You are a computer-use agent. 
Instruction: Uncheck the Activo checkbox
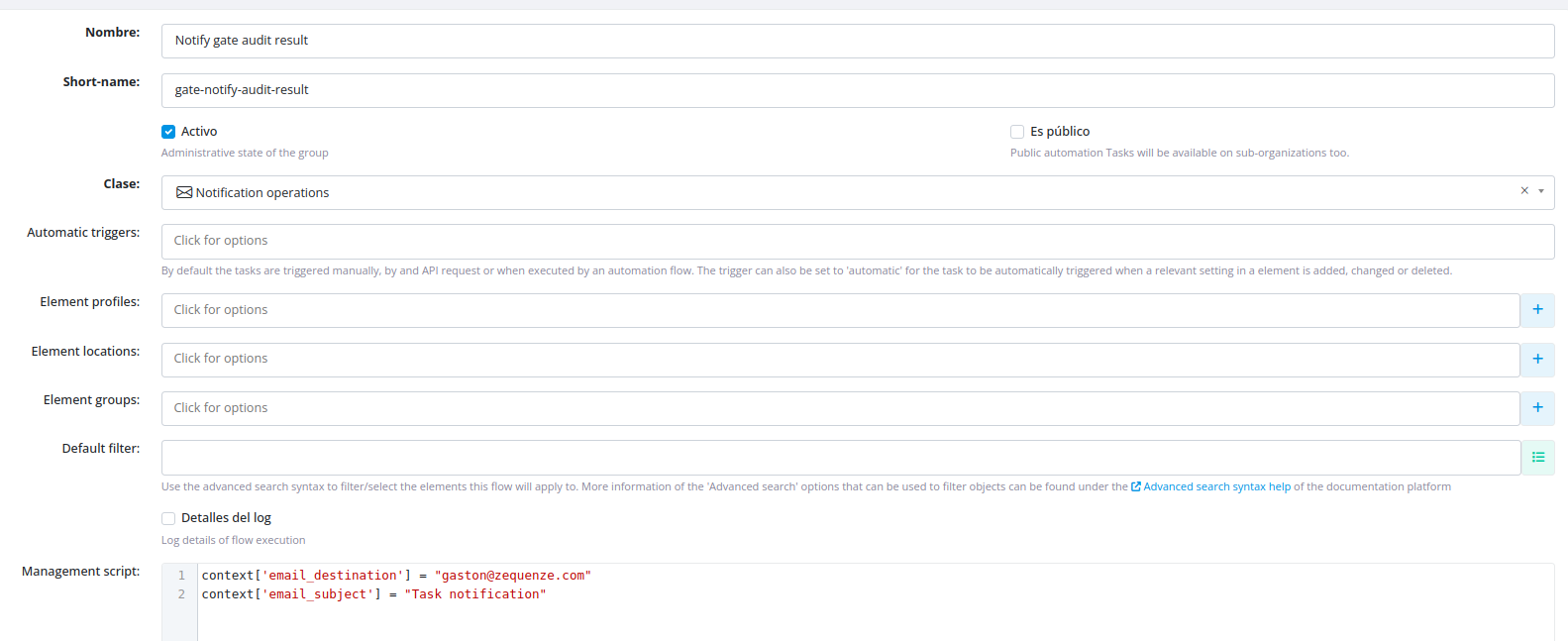pyautogui.click(x=168, y=132)
